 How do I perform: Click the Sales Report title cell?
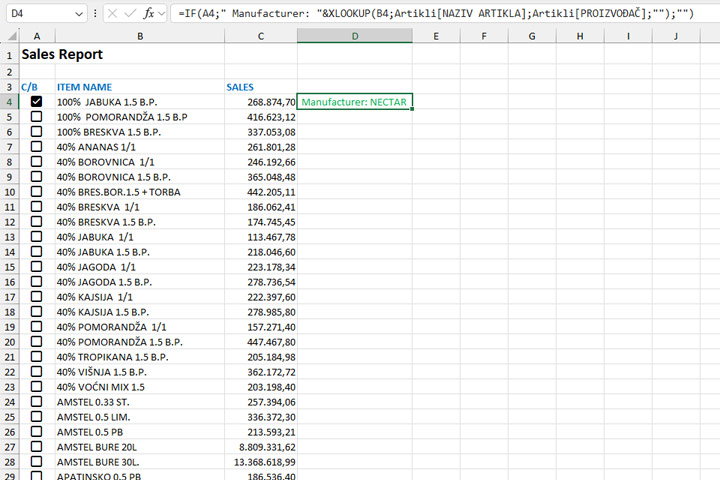(62, 55)
